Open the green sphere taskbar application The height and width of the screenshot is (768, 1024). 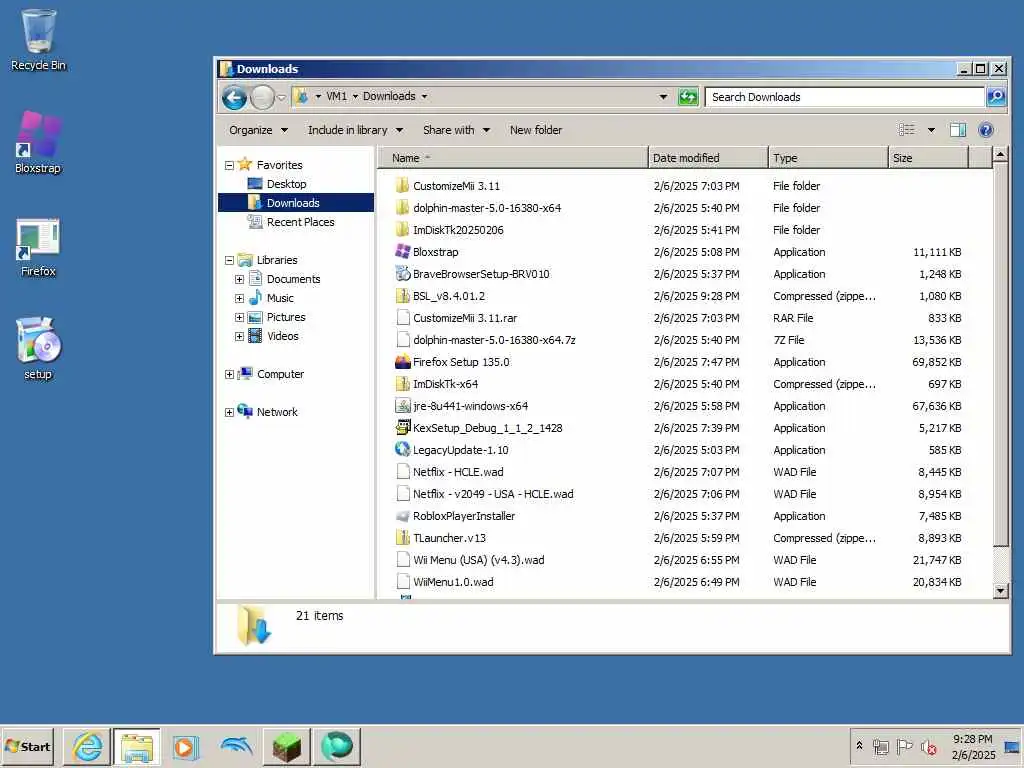[x=337, y=746]
